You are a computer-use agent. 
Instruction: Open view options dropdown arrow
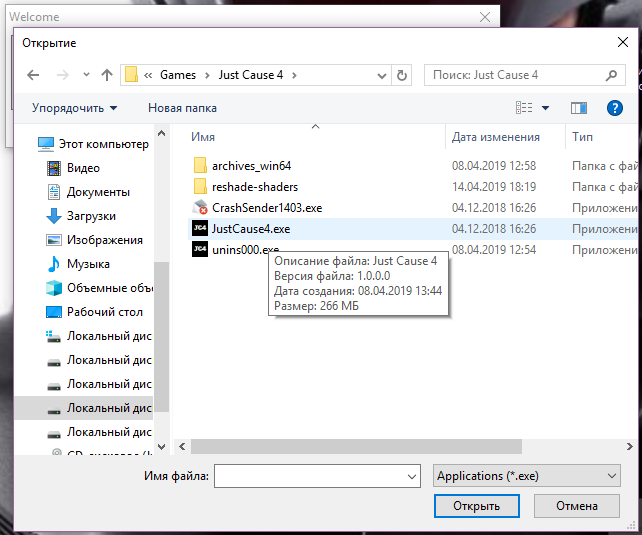545,108
